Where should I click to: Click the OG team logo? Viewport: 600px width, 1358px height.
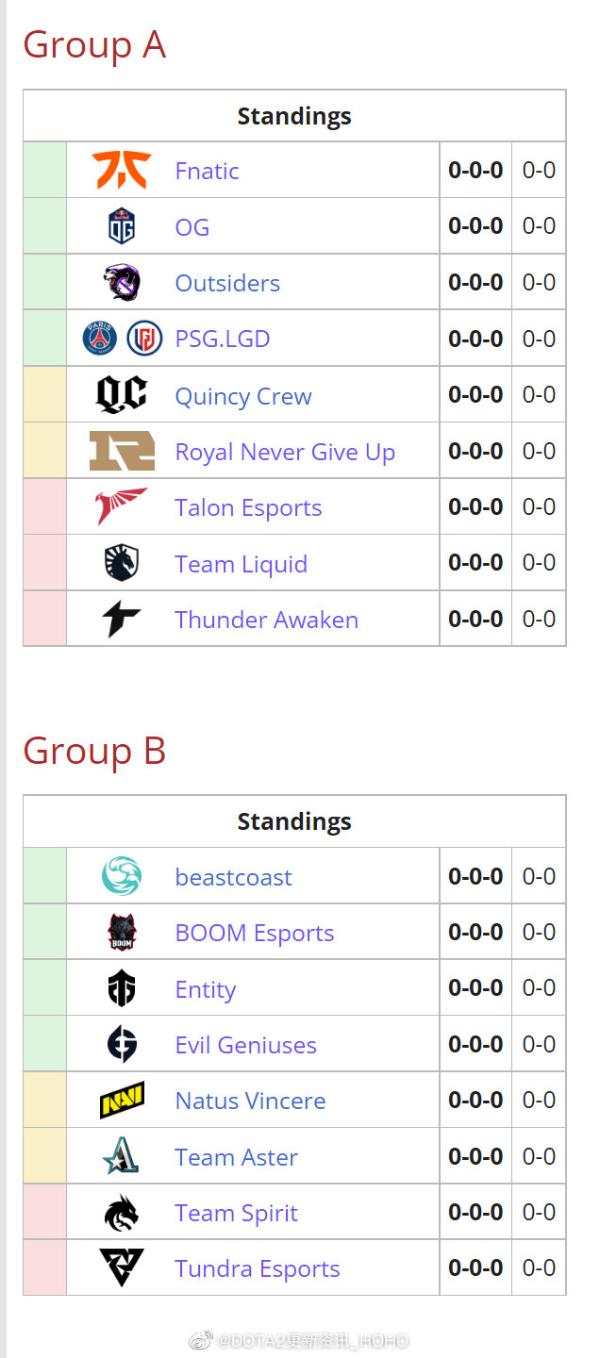(x=121, y=226)
